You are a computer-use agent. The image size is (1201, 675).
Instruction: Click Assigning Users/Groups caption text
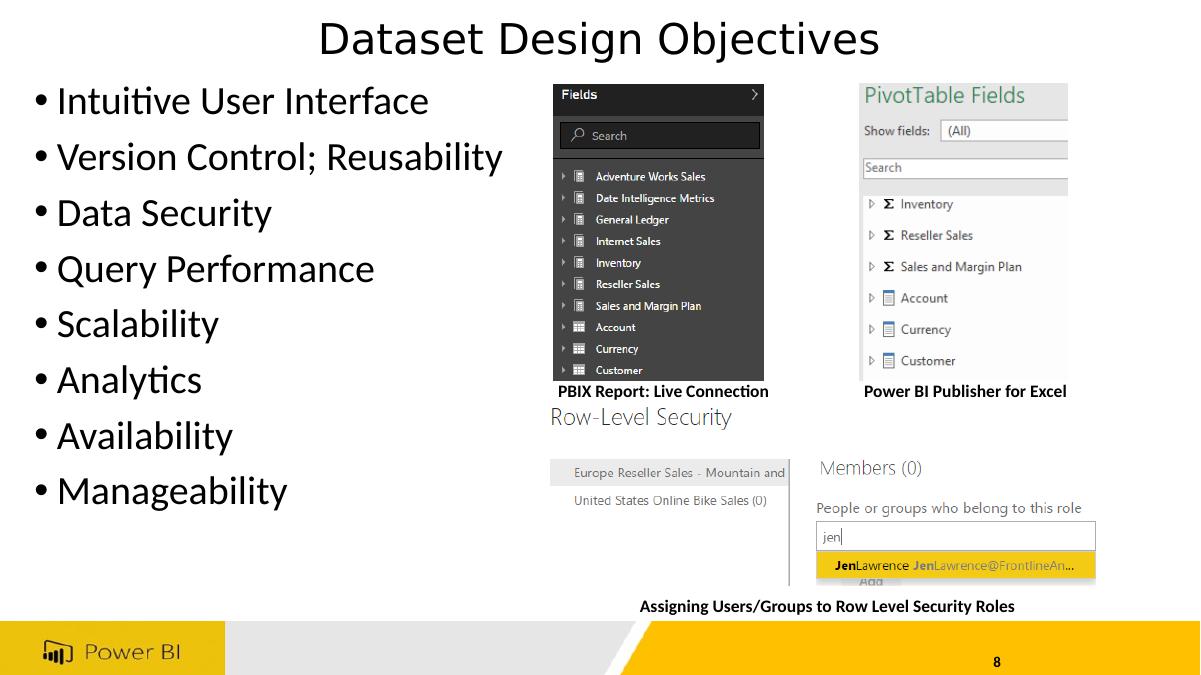[827, 606]
